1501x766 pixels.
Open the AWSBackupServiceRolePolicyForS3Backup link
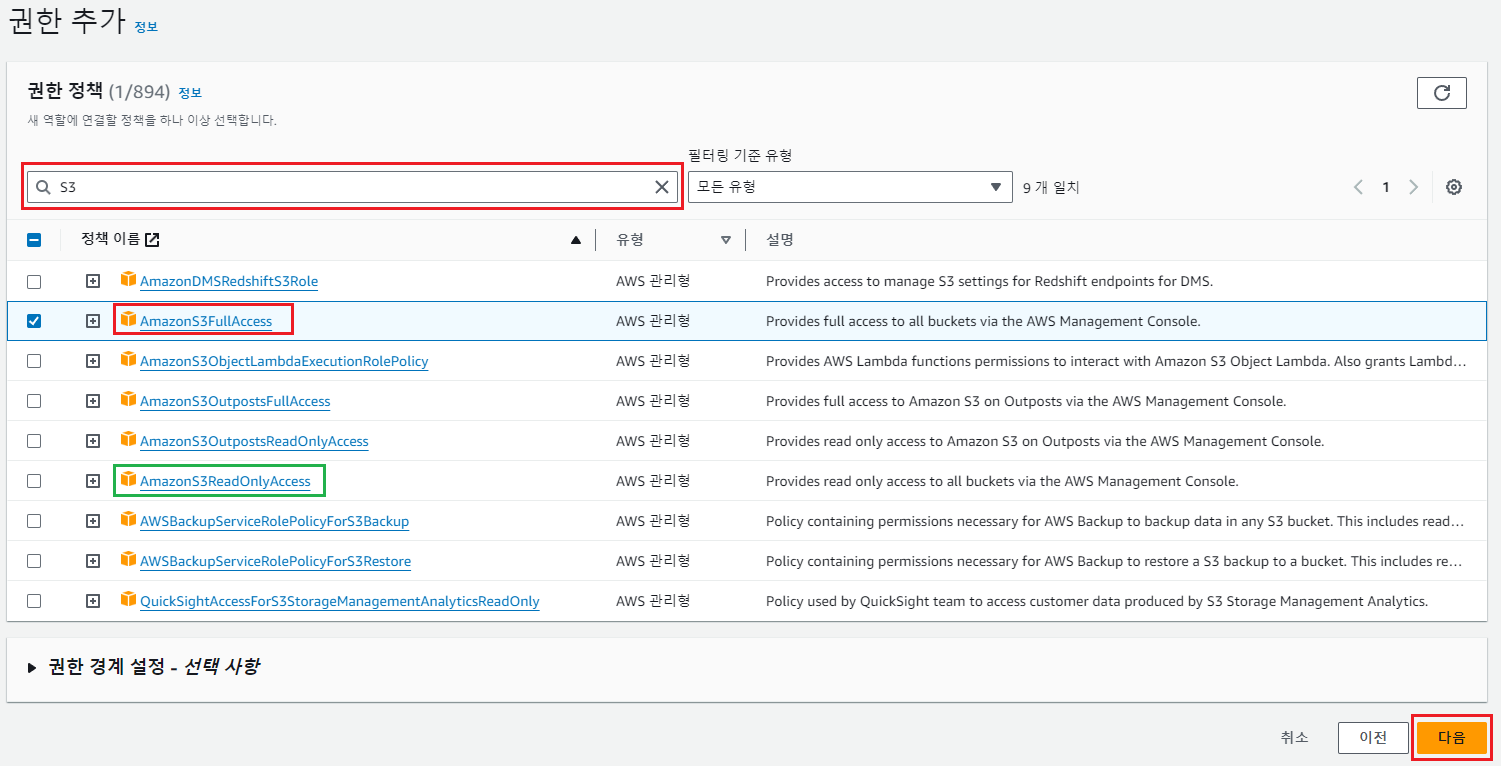pos(274,521)
